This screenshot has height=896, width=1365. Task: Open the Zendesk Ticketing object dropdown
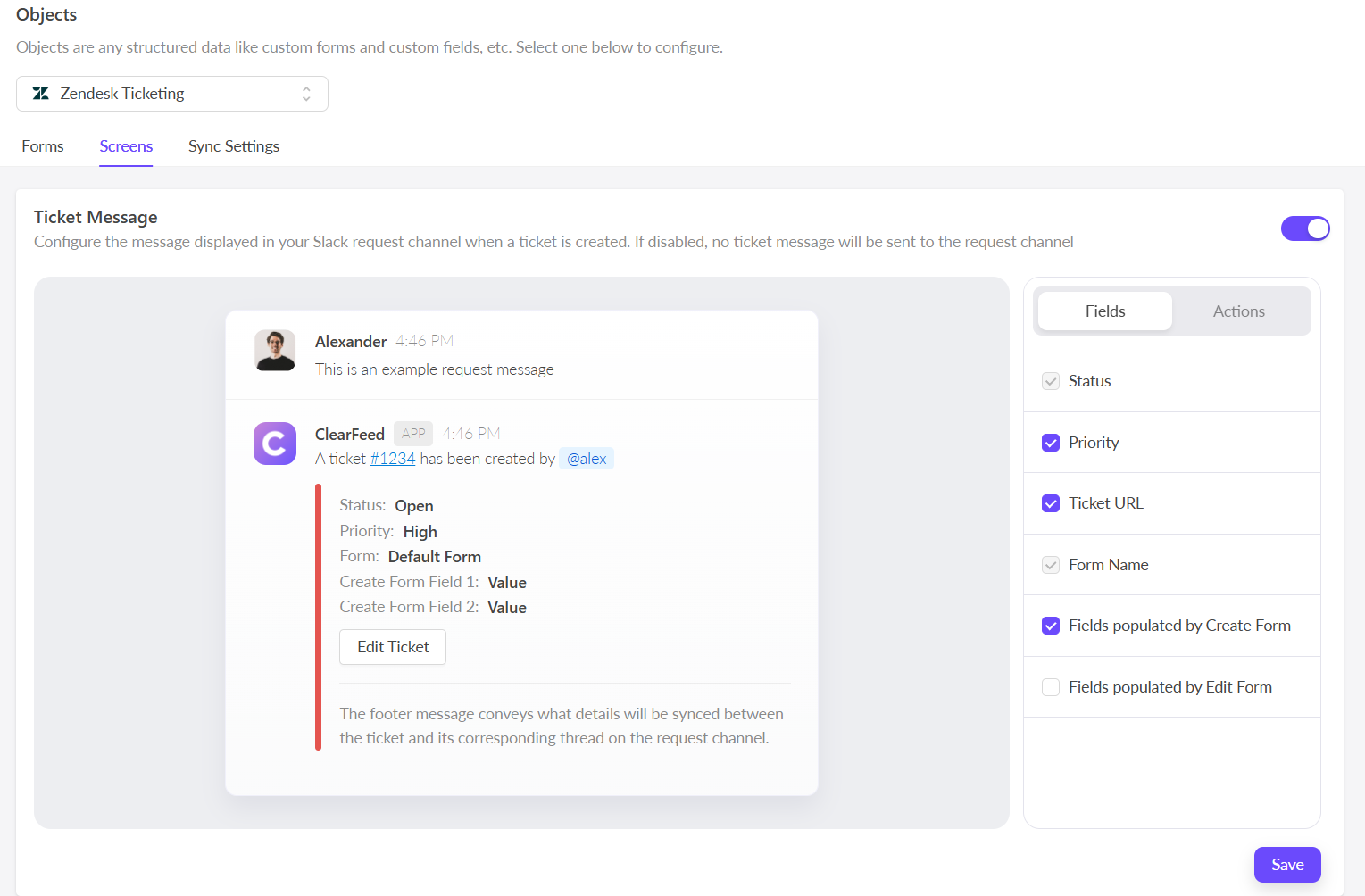click(171, 94)
